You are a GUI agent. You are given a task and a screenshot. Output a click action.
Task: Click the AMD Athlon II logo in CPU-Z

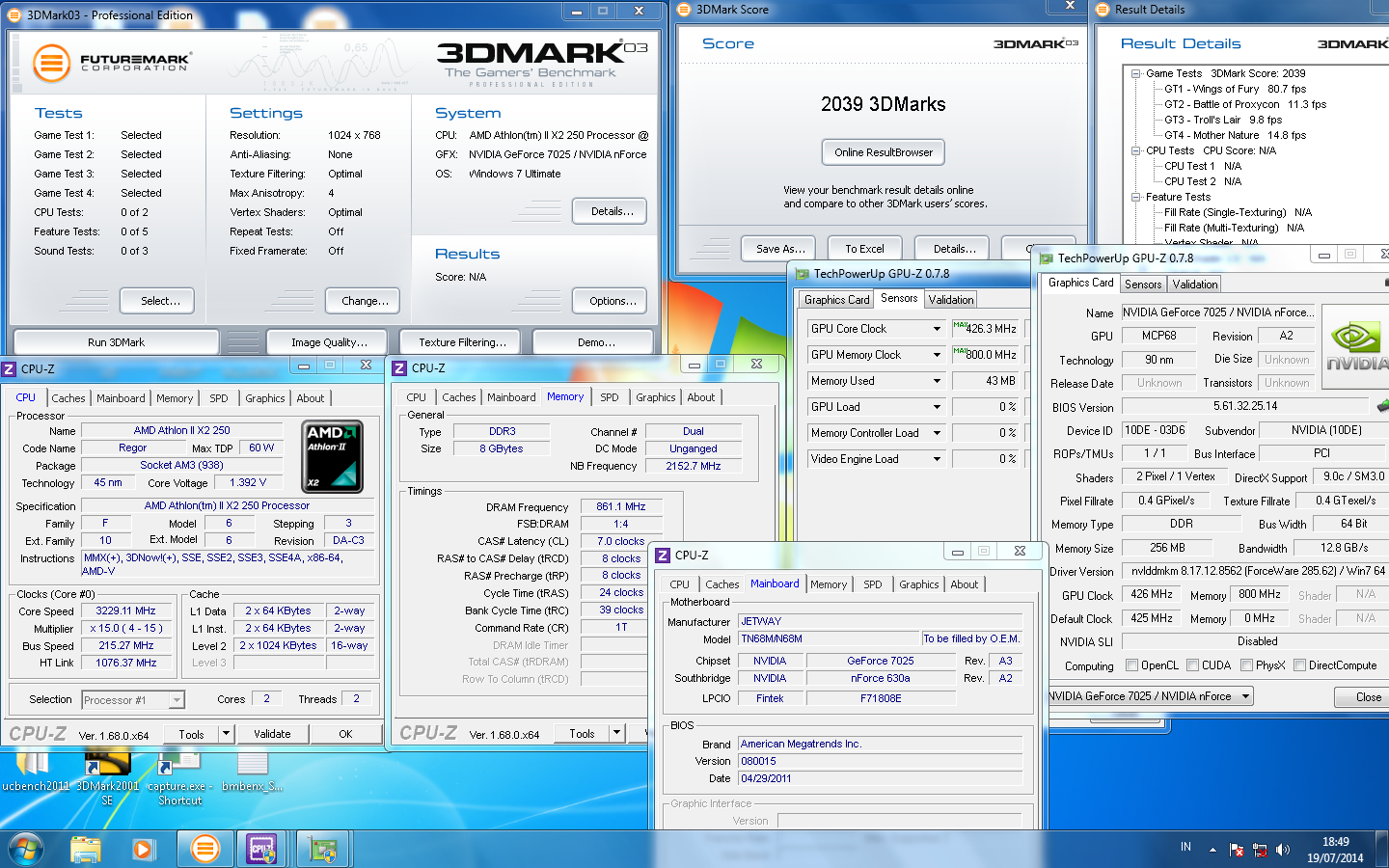pos(333,456)
